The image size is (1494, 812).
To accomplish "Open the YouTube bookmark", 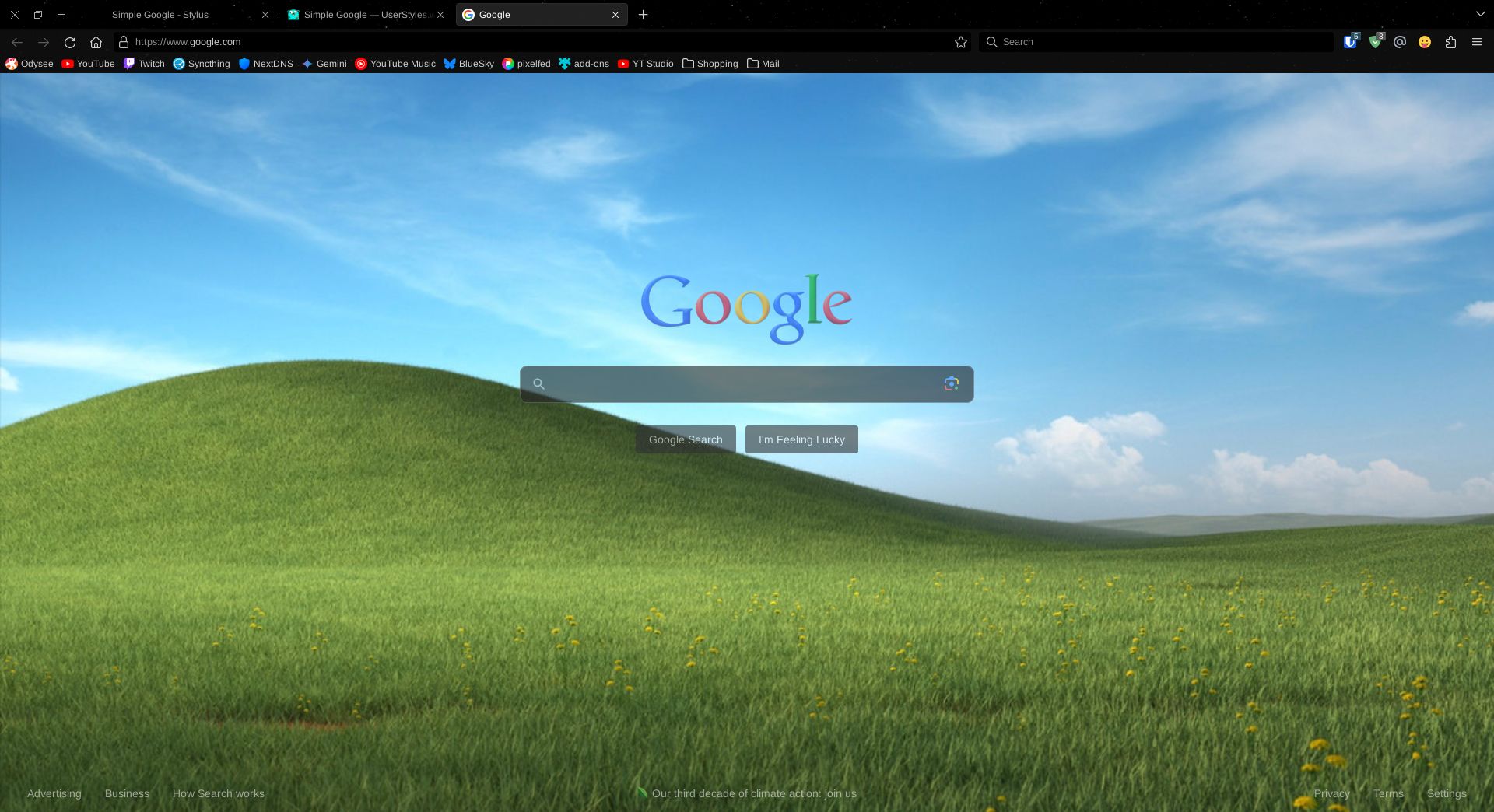I will coord(88,64).
